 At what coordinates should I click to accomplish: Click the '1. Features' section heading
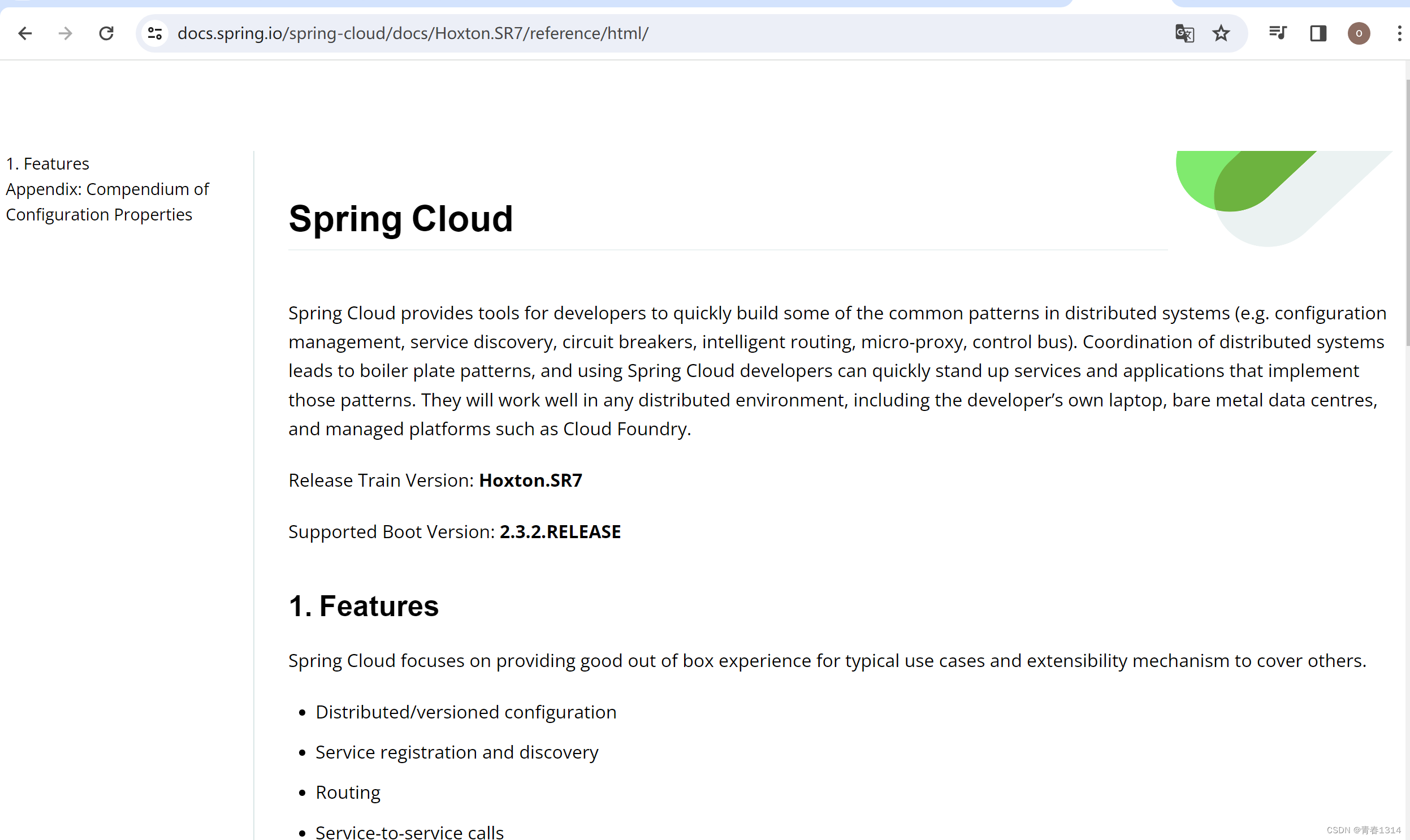click(364, 605)
